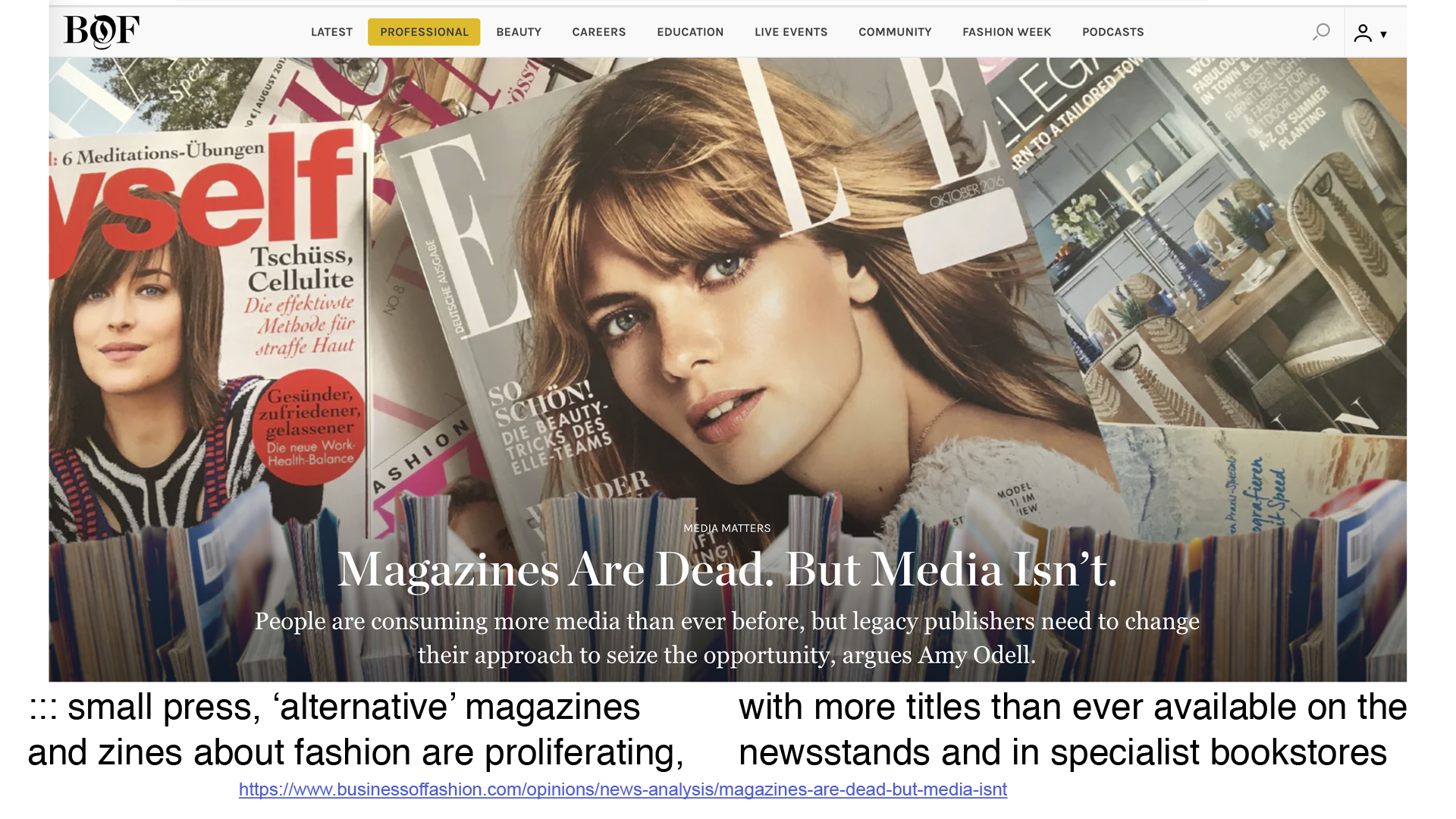Go to the Beauty section
Image resolution: width=1456 pixels, height=819 pixels.
(x=519, y=32)
